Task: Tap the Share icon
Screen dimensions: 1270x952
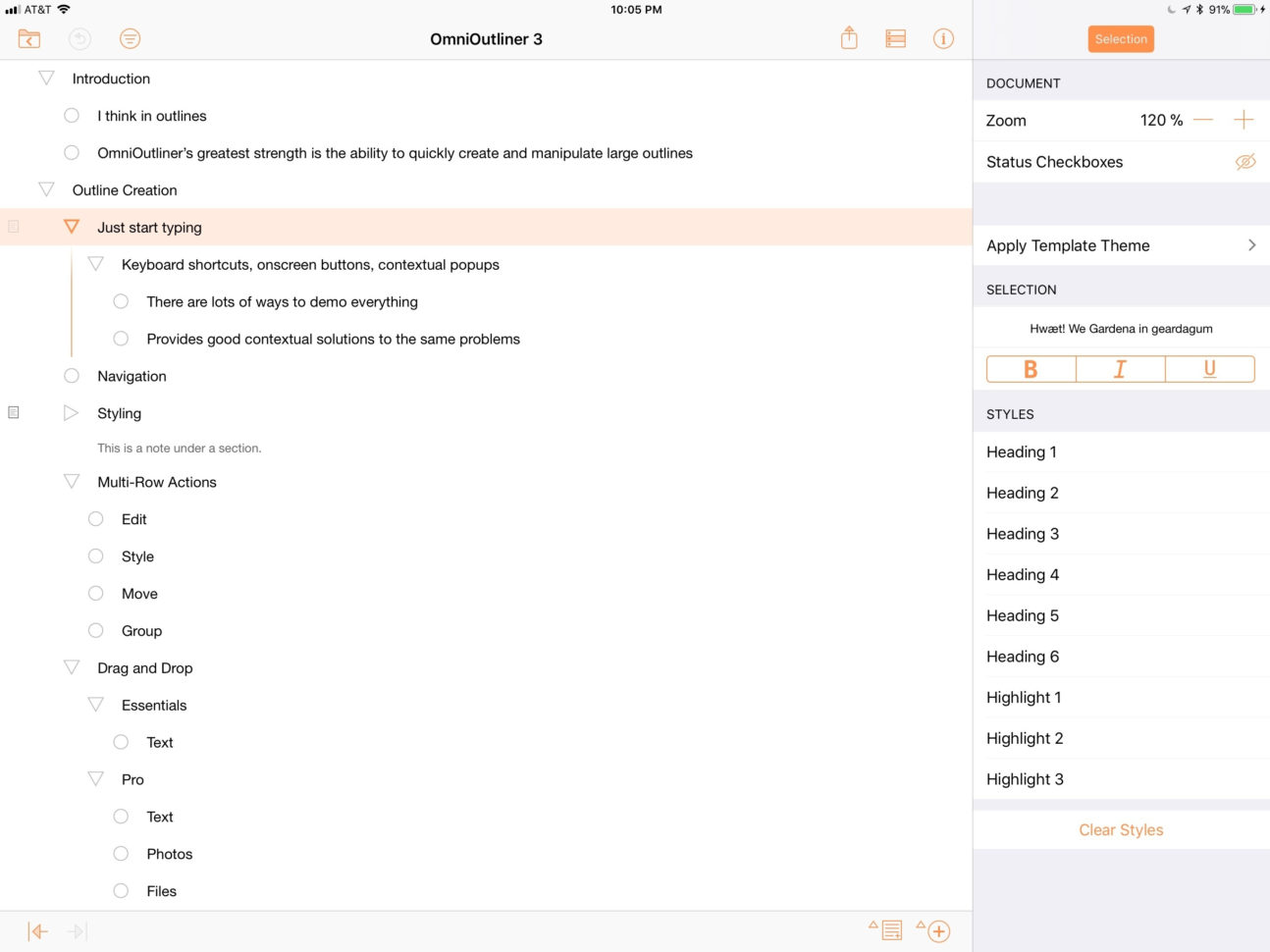Action: pos(848,38)
